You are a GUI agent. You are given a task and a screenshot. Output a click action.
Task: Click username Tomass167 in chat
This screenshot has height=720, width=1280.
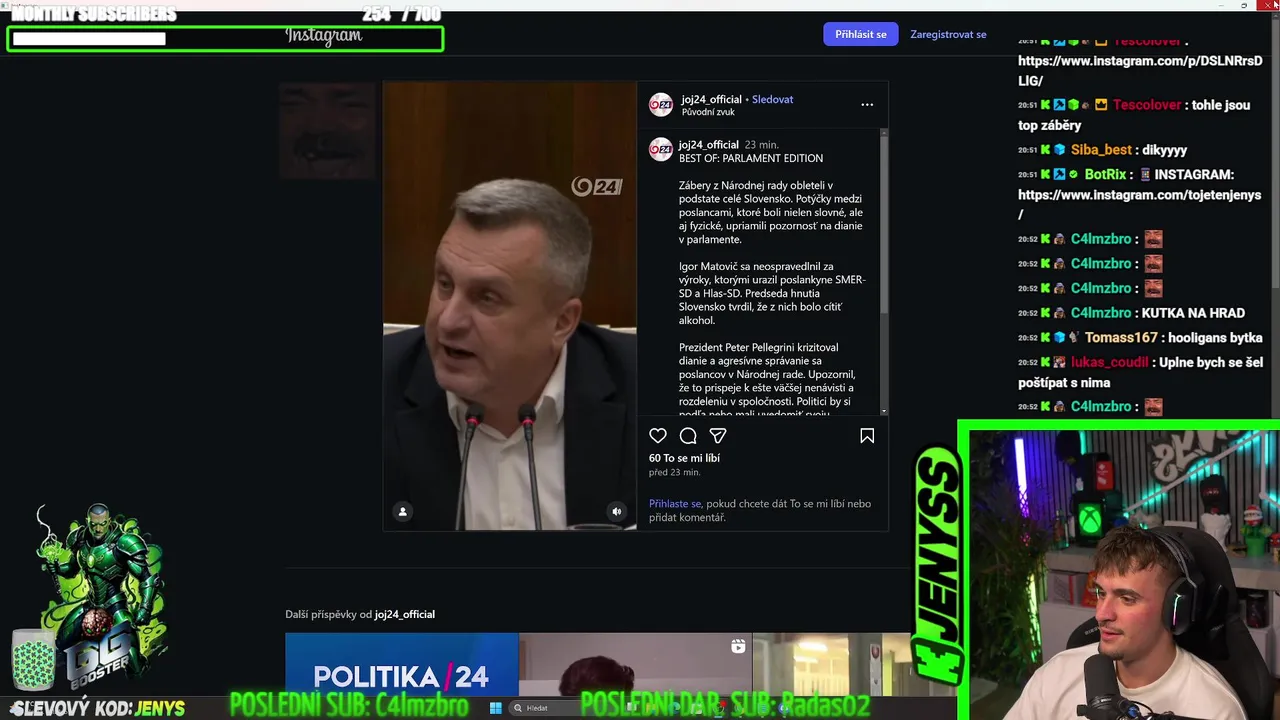(x=1121, y=338)
